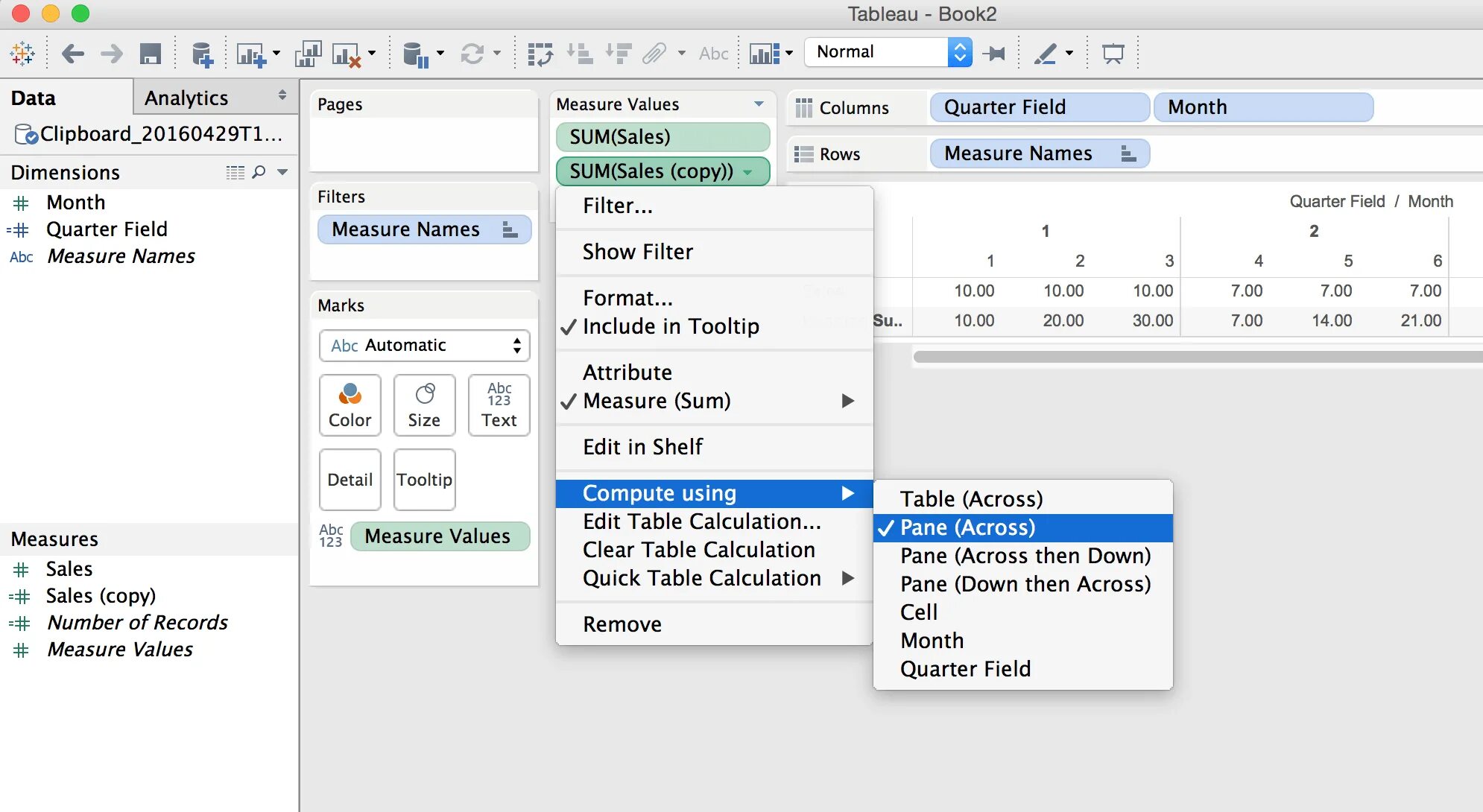Screen dimensions: 1483x812
Task: Click the Presentation mode icon
Action: point(1113,54)
